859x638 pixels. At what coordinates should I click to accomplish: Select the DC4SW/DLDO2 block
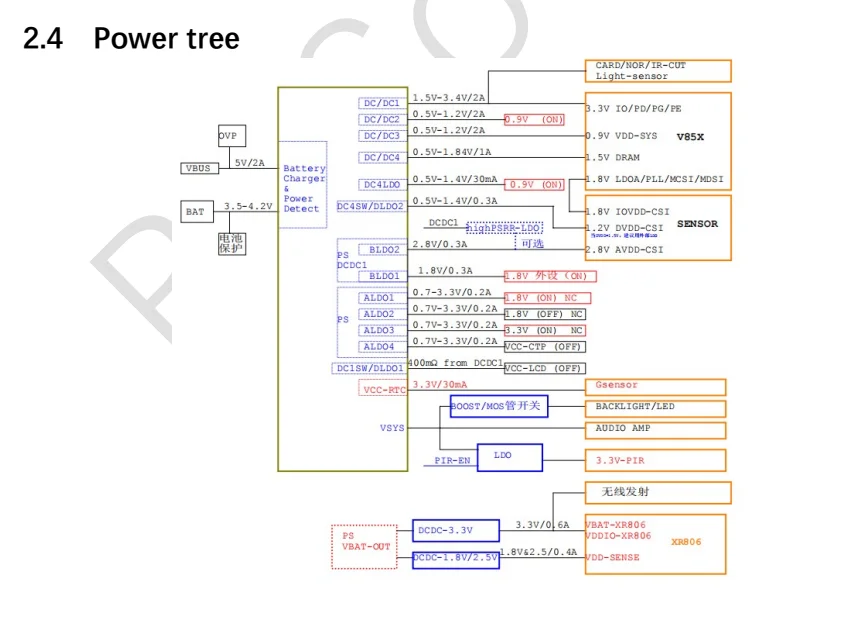(x=372, y=206)
